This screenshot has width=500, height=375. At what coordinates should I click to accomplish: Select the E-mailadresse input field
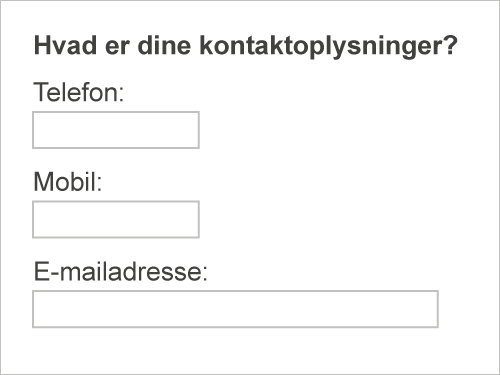pos(235,309)
